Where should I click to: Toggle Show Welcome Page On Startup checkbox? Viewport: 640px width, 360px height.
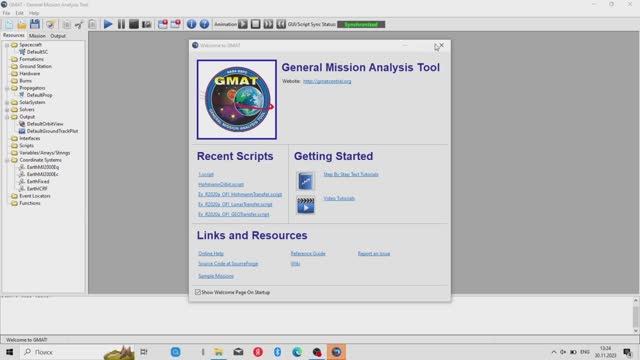pyautogui.click(x=198, y=292)
